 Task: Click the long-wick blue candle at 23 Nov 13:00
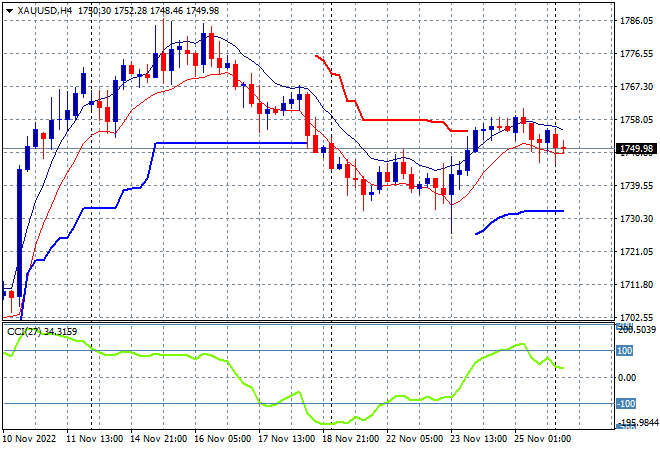coord(452,185)
